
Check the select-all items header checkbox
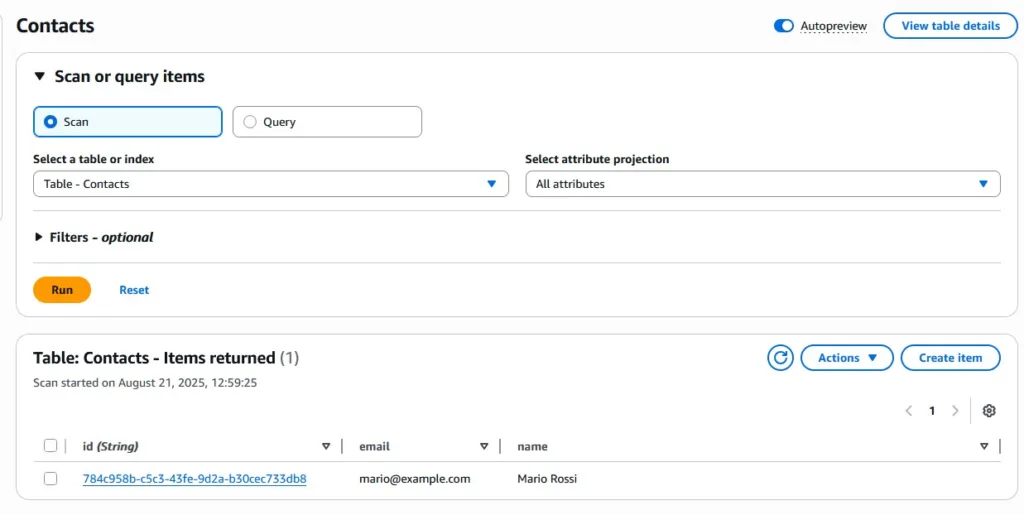pos(51,446)
